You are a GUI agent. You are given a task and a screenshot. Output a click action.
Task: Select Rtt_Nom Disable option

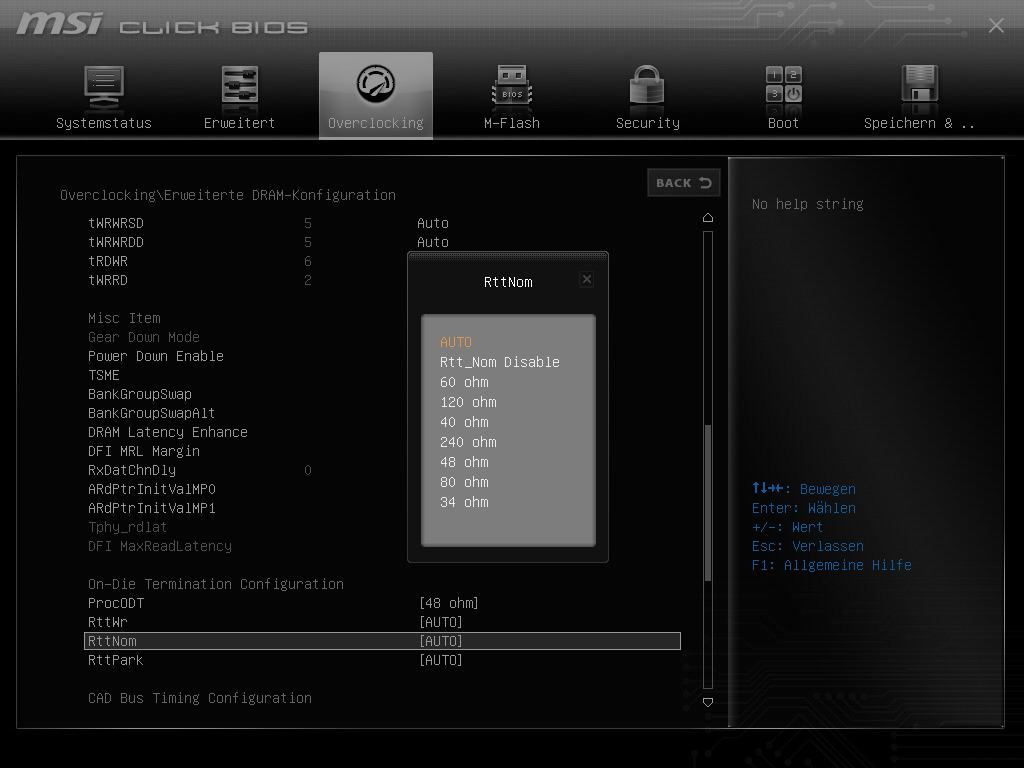(x=500, y=362)
